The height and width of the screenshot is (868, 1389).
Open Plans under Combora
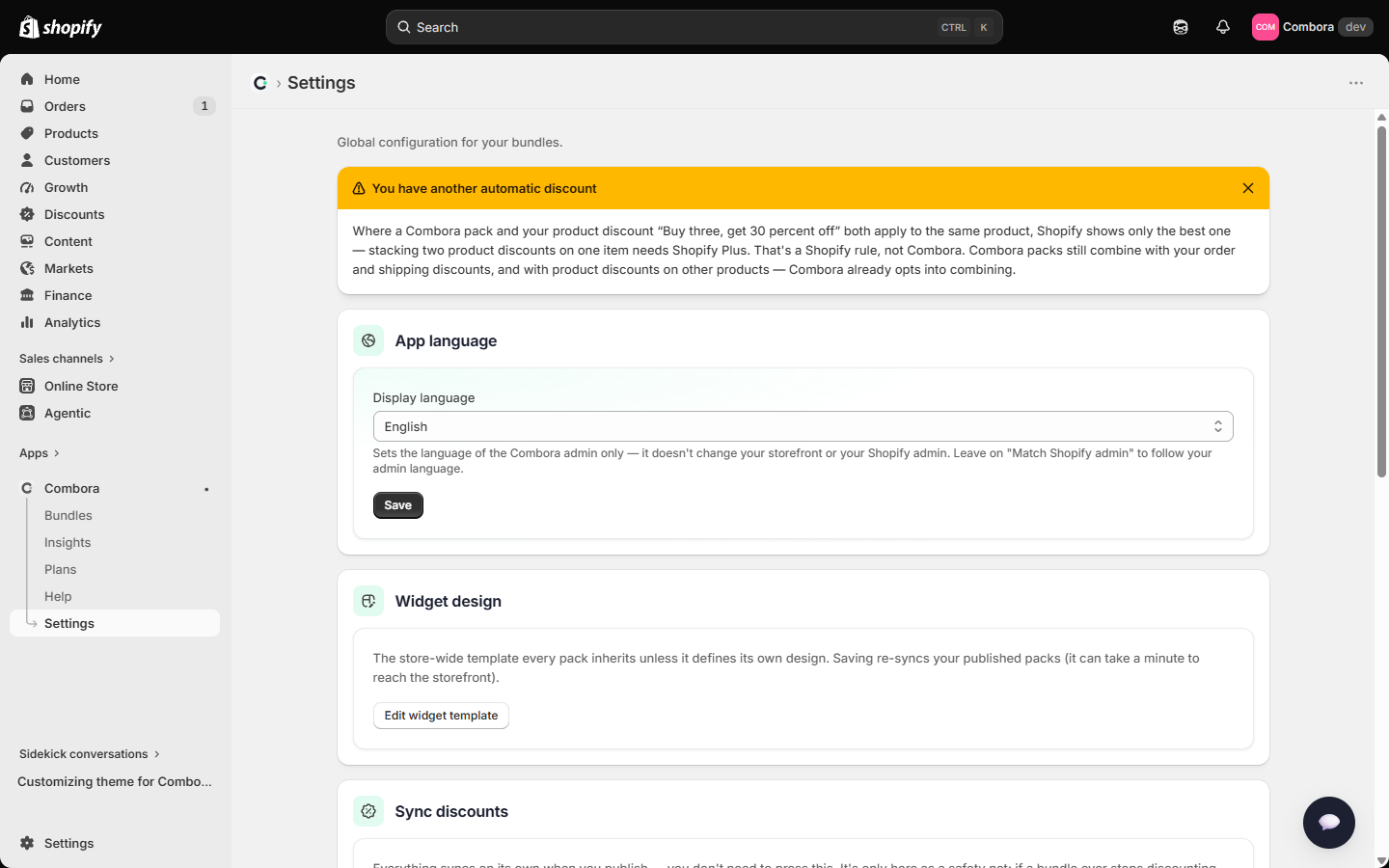point(115,569)
